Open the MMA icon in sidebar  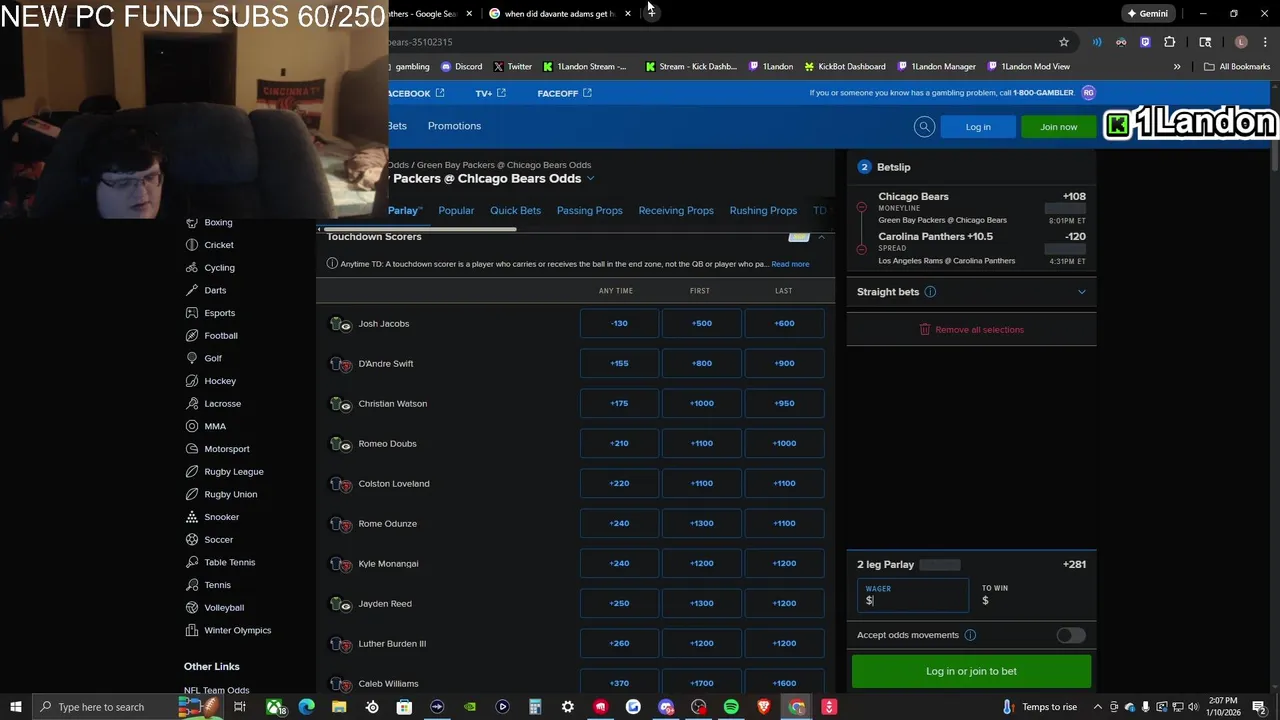(192, 426)
